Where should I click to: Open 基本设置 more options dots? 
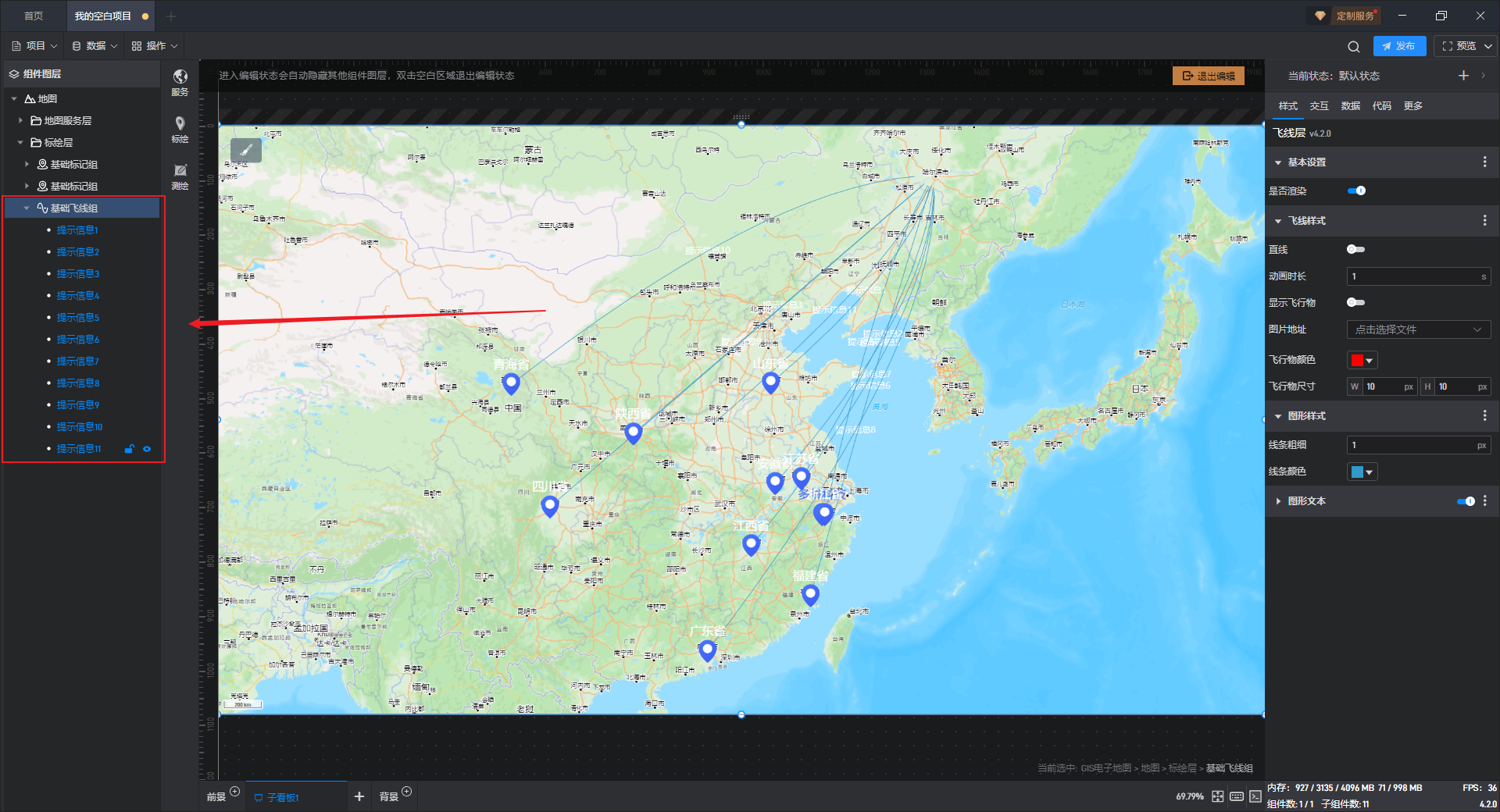tap(1485, 162)
